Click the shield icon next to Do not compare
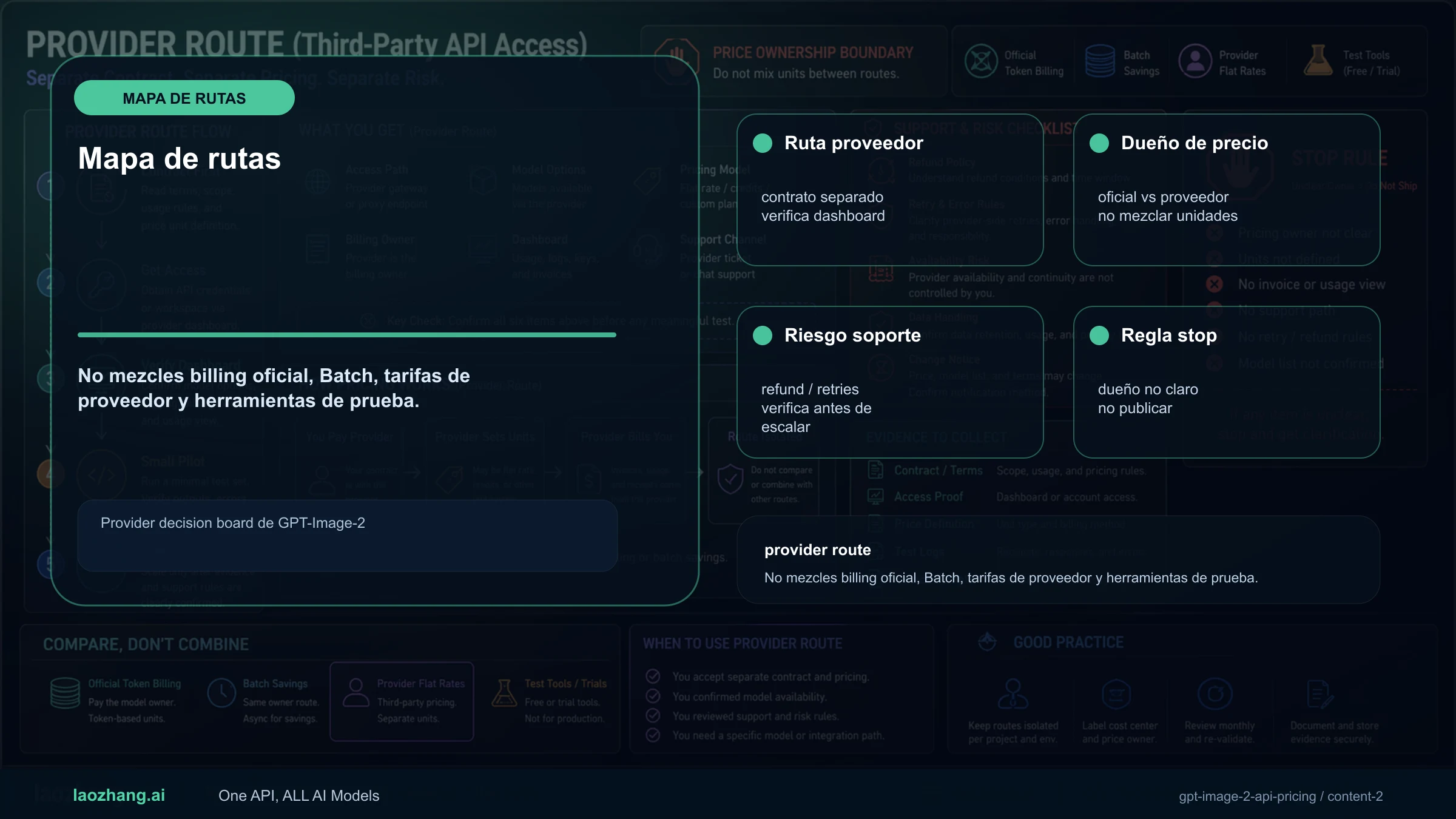Screen dimensions: 1456x819 [x=730, y=479]
